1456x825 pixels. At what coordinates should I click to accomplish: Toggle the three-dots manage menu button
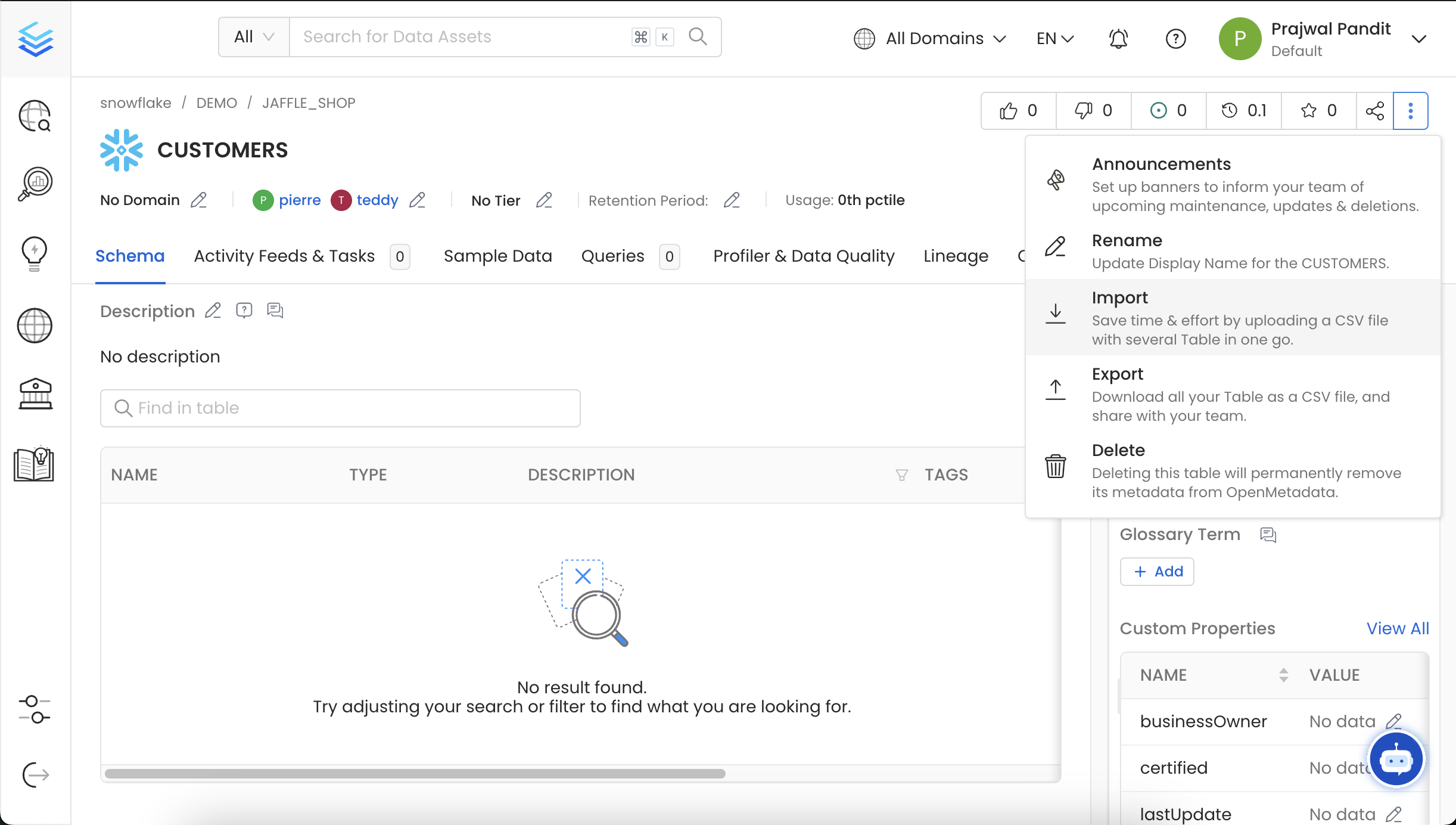1410,111
